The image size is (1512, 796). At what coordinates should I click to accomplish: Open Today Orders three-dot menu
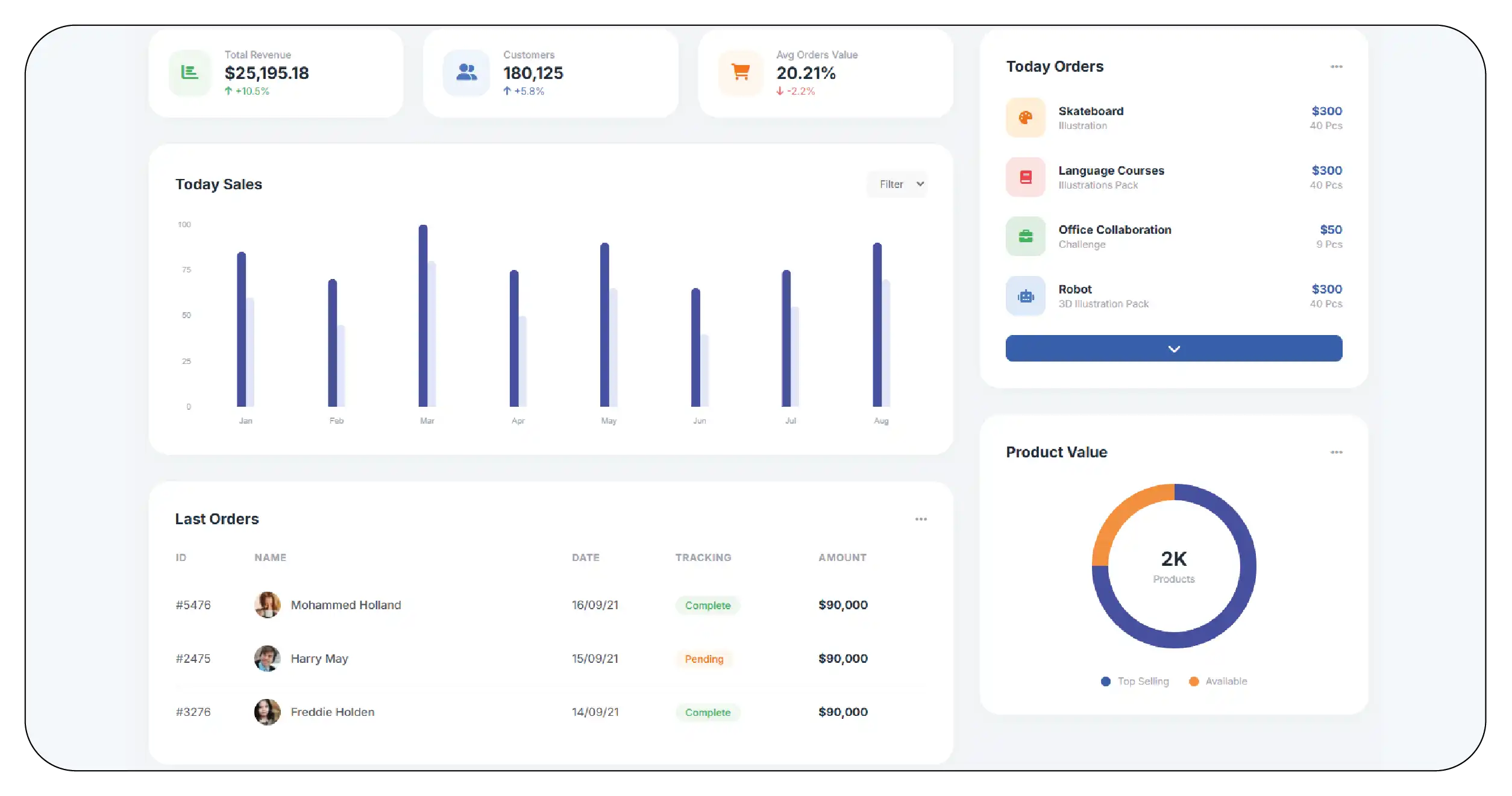[1336, 67]
